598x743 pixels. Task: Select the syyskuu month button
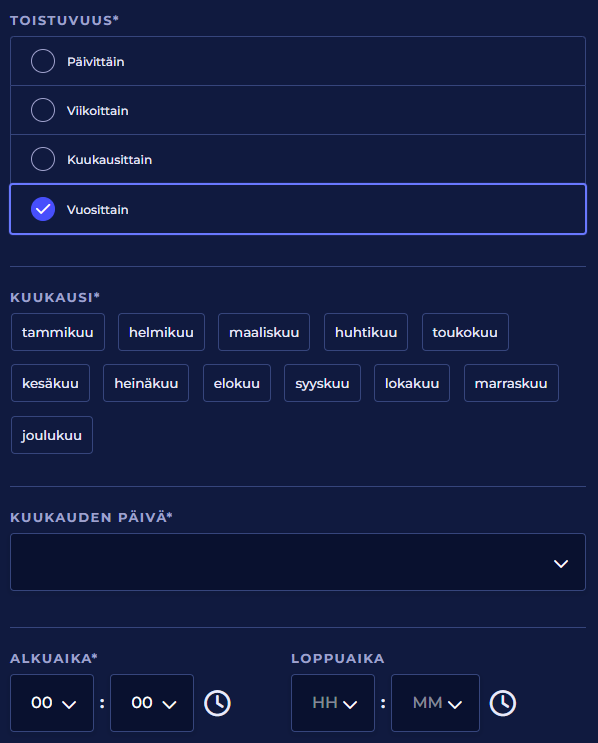[322, 383]
